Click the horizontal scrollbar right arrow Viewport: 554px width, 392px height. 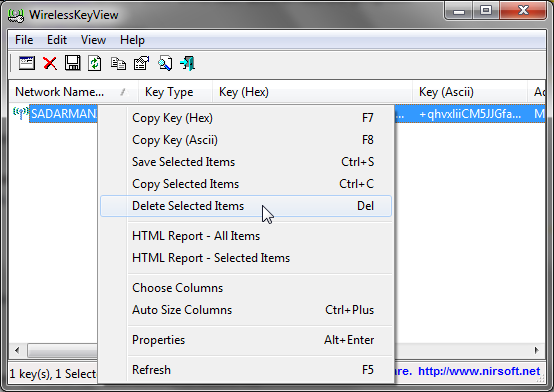tap(537, 351)
